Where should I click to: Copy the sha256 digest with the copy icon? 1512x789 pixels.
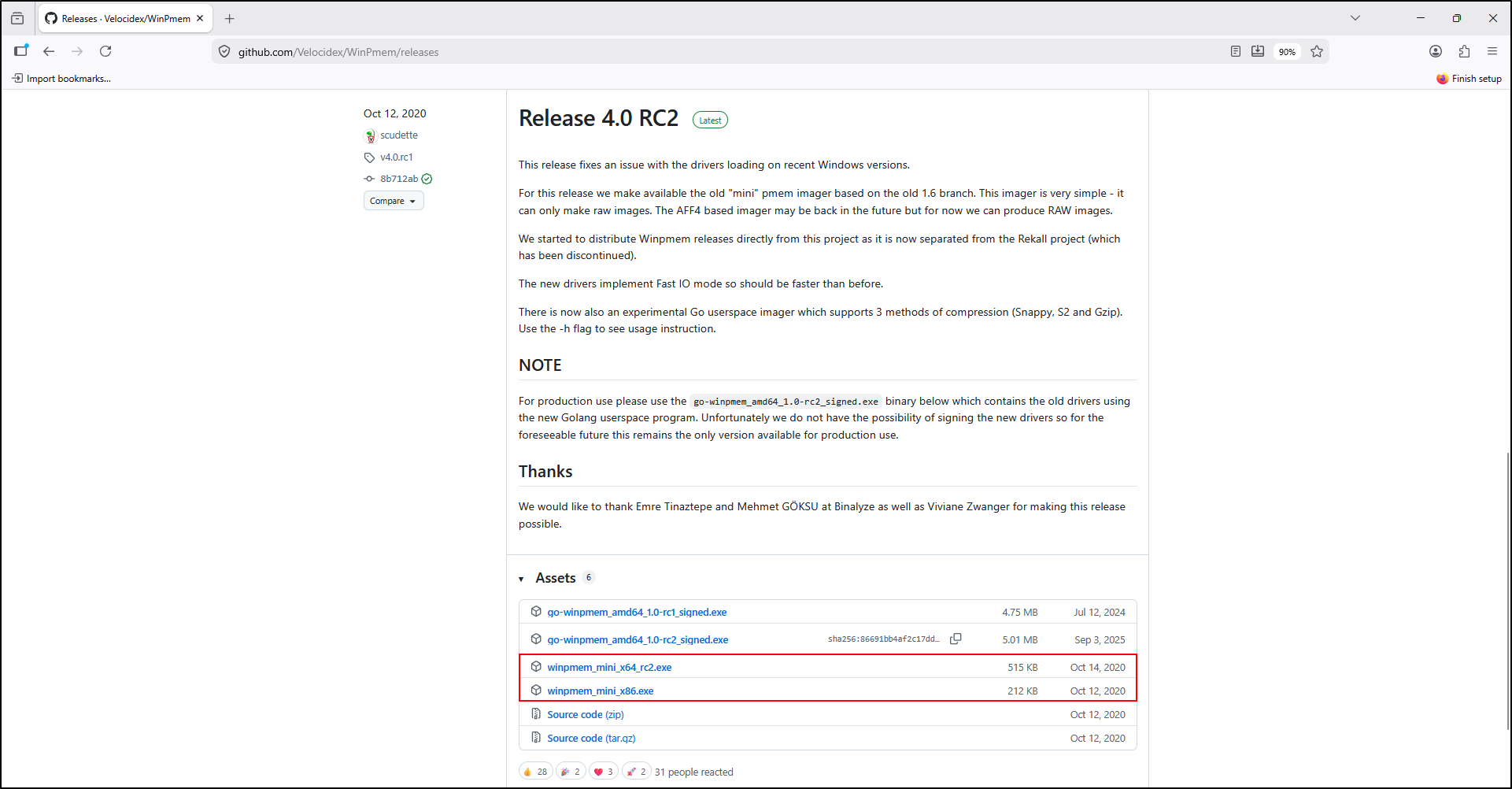click(x=956, y=639)
